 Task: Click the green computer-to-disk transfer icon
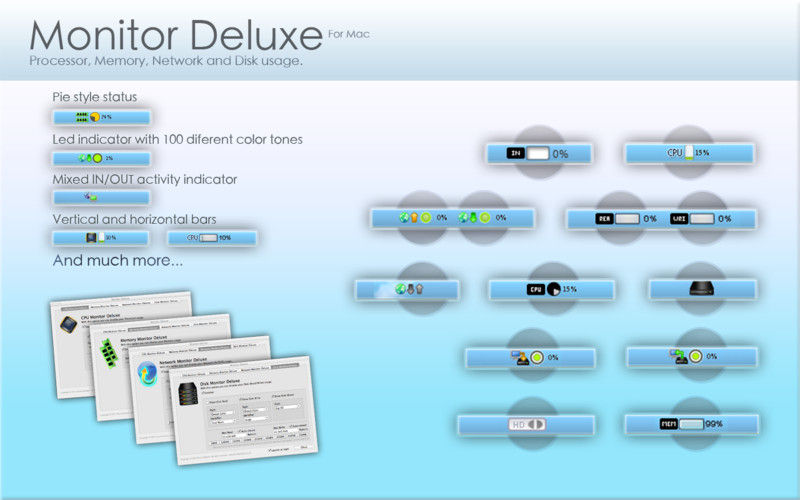(x=679, y=356)
